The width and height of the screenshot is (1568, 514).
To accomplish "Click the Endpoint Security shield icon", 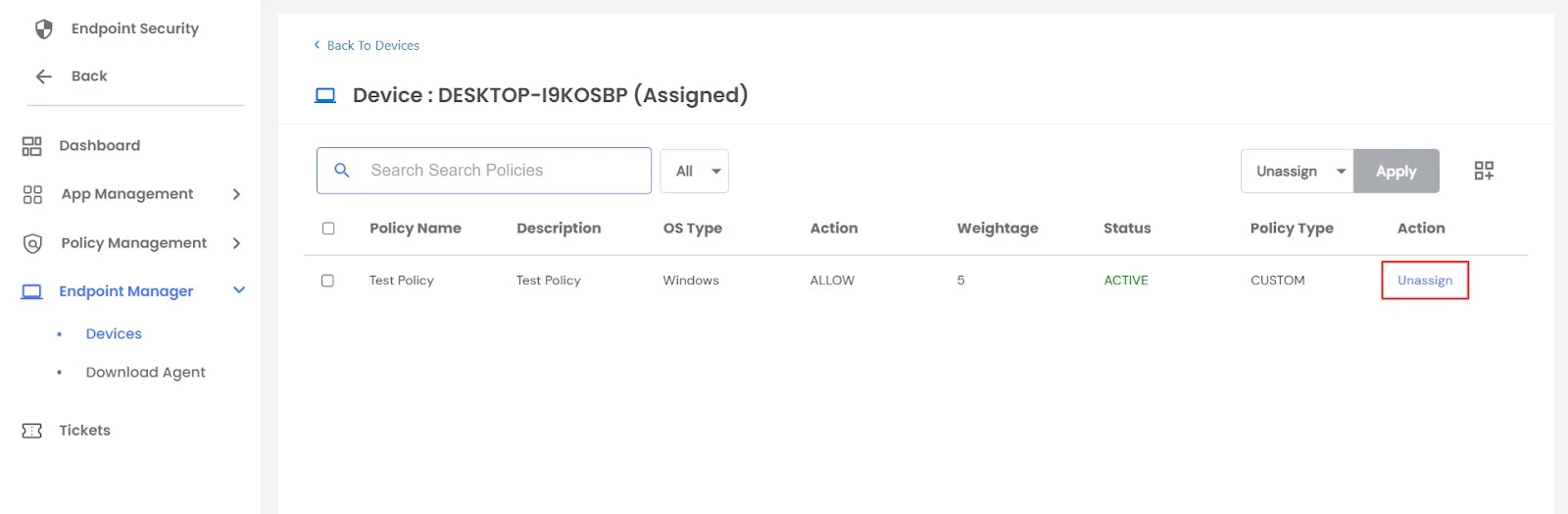I will coord(43,29).
